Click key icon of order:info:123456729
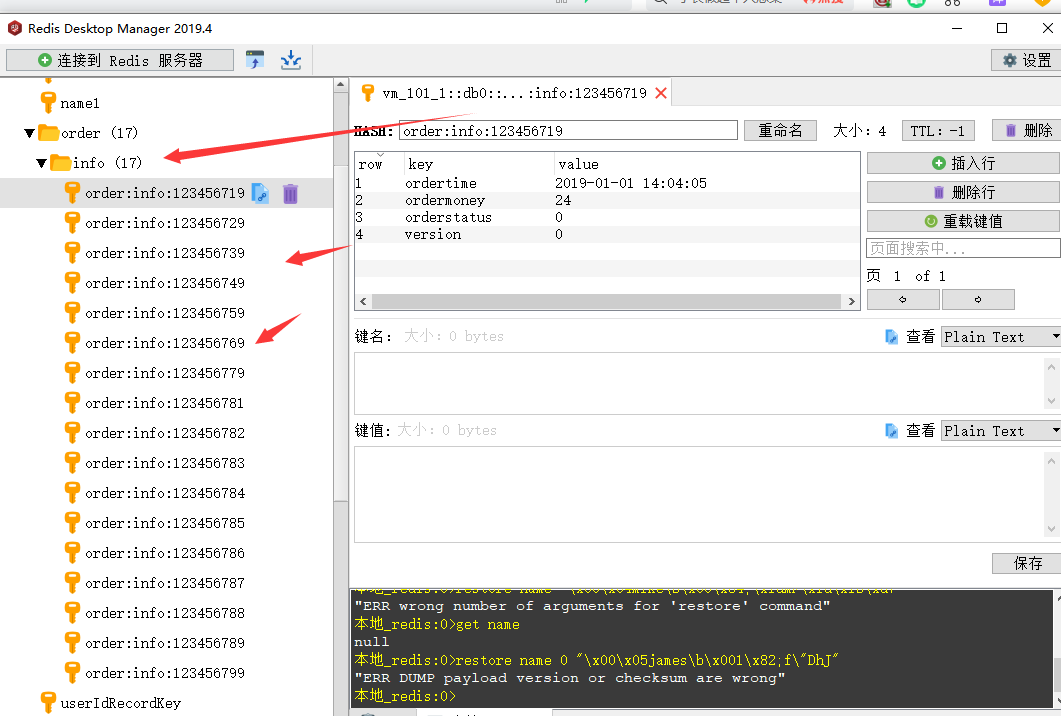 [x=72, y=223]
